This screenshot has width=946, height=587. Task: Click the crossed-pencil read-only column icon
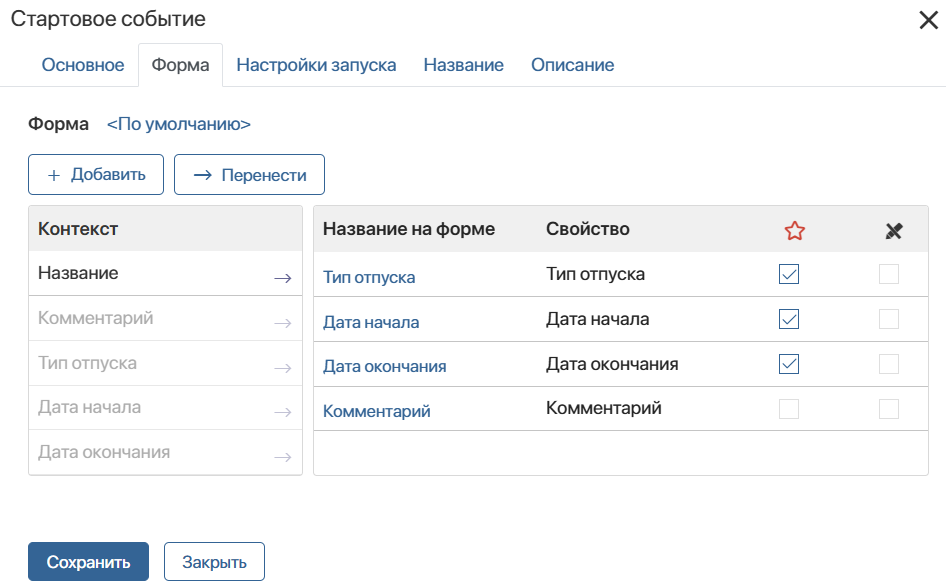point(894,230)
